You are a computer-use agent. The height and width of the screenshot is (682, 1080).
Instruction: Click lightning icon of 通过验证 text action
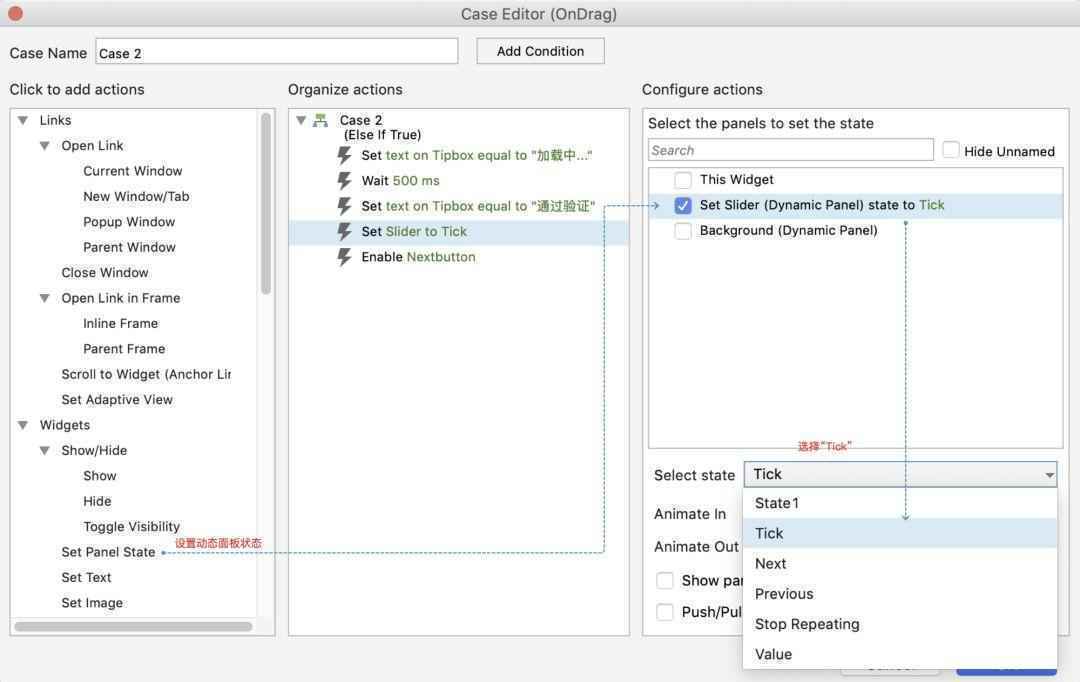344,206
